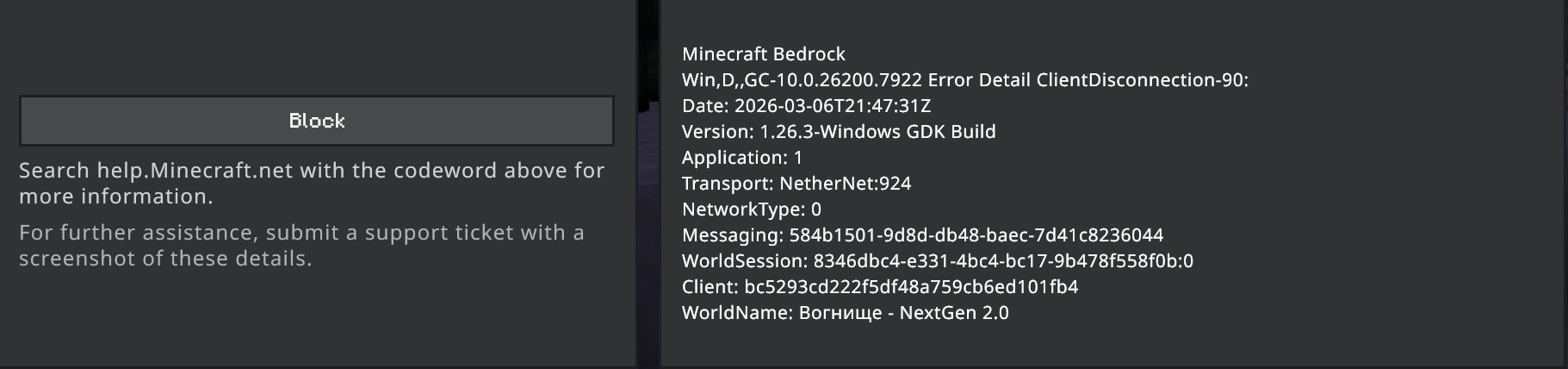Click the Win,D,,GC-10.0.26200.7922 build string
Image resolution: width=1568 pixels, height=369 pixels.
(802, 80)
